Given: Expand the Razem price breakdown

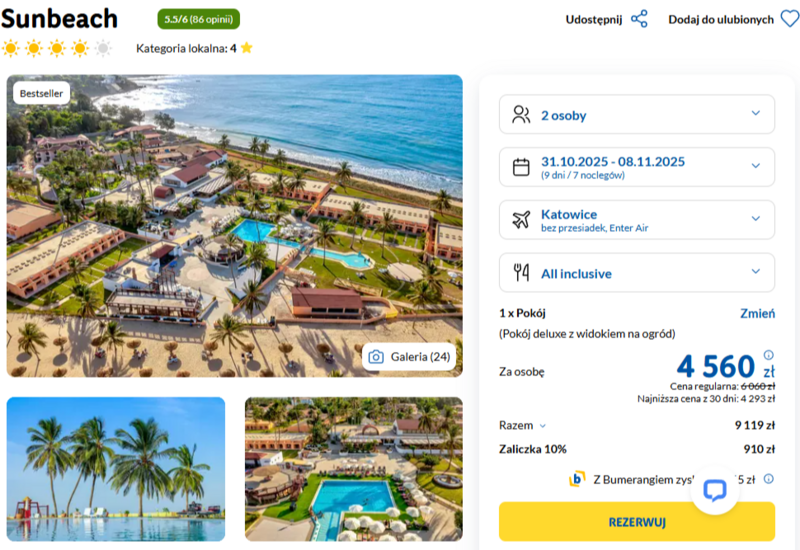Looking at the screenshot, I should [522, 425].
